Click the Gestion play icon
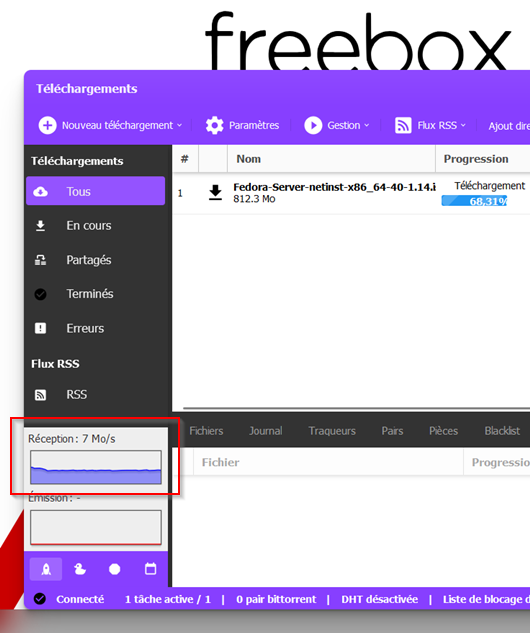This screenshot has height=633, width=530. click(313, 126)
